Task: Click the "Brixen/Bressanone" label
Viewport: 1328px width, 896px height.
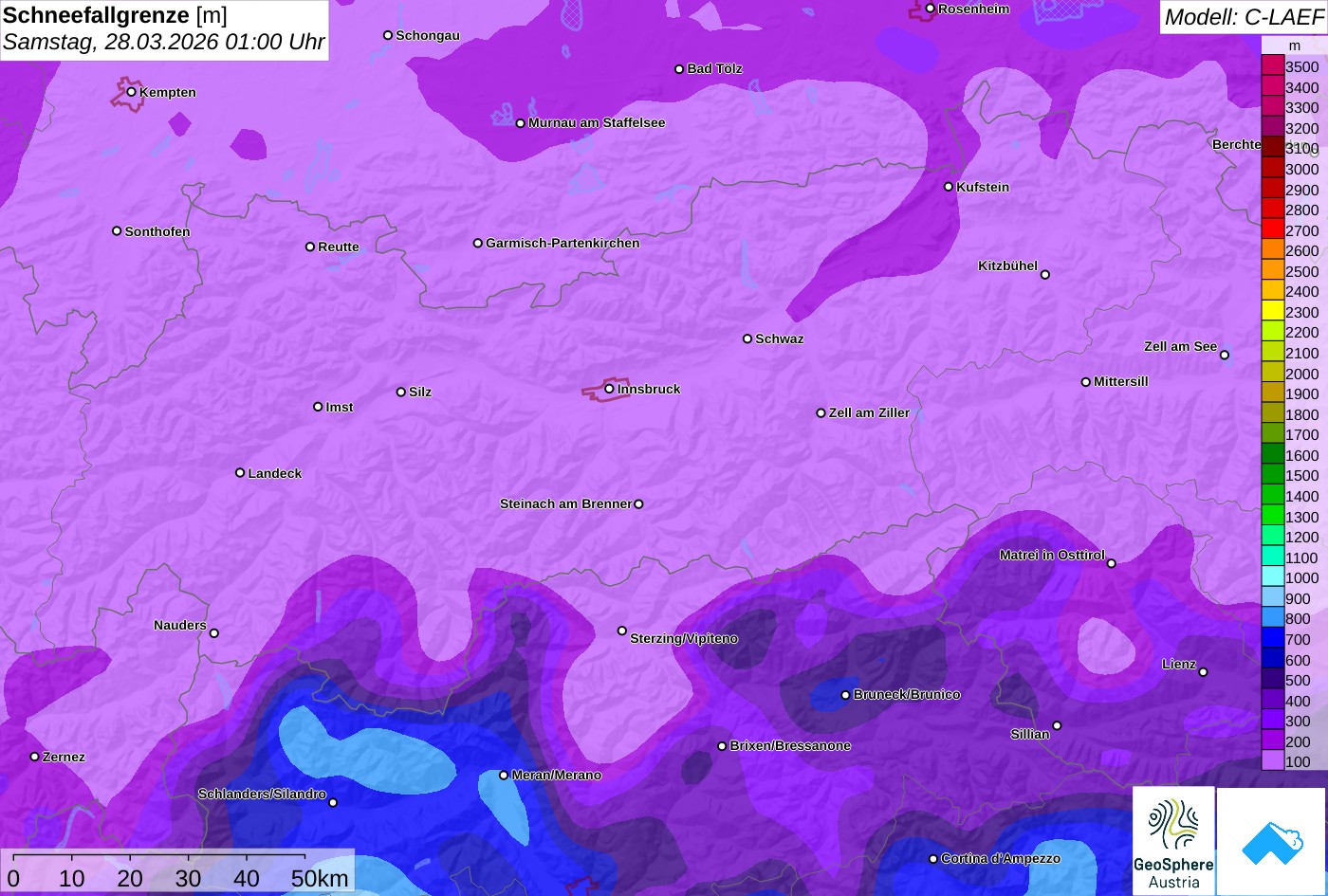Action: [x=790, y=745]
